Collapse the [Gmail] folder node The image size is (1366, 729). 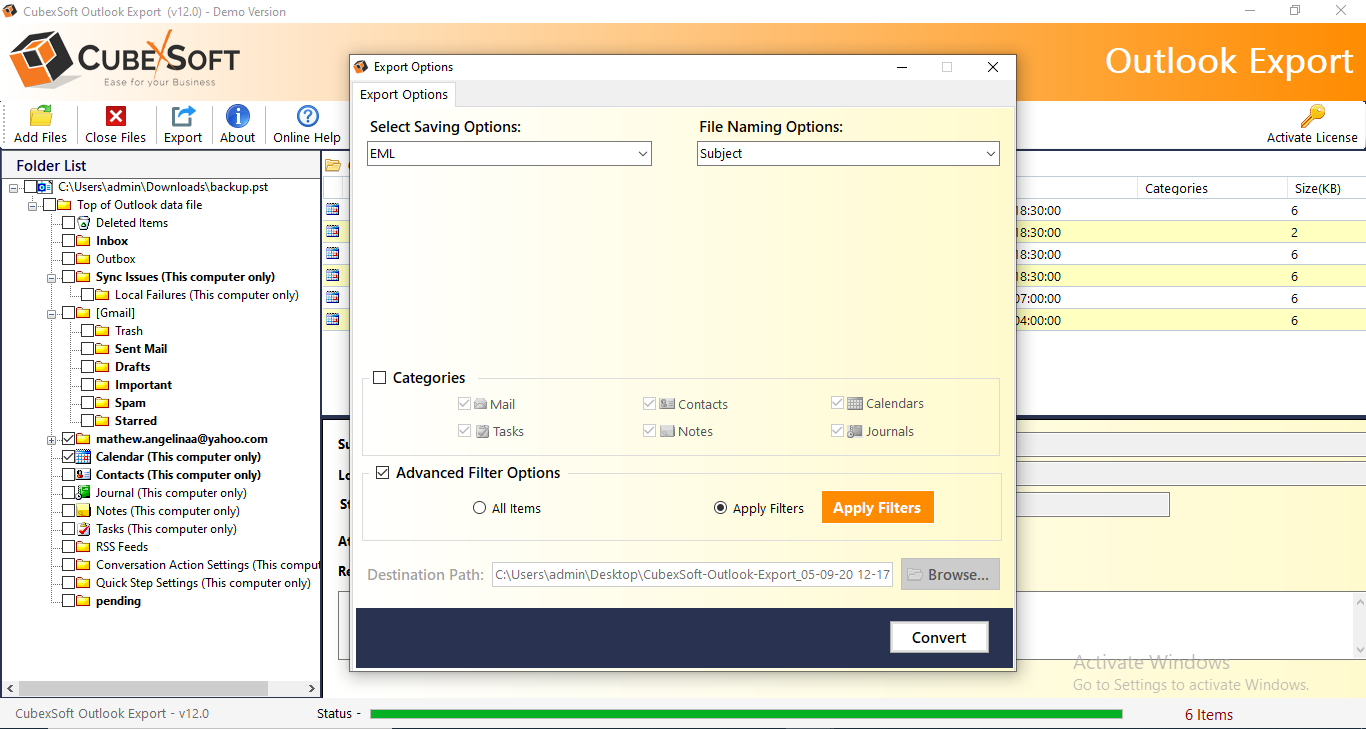click(52, 313)
